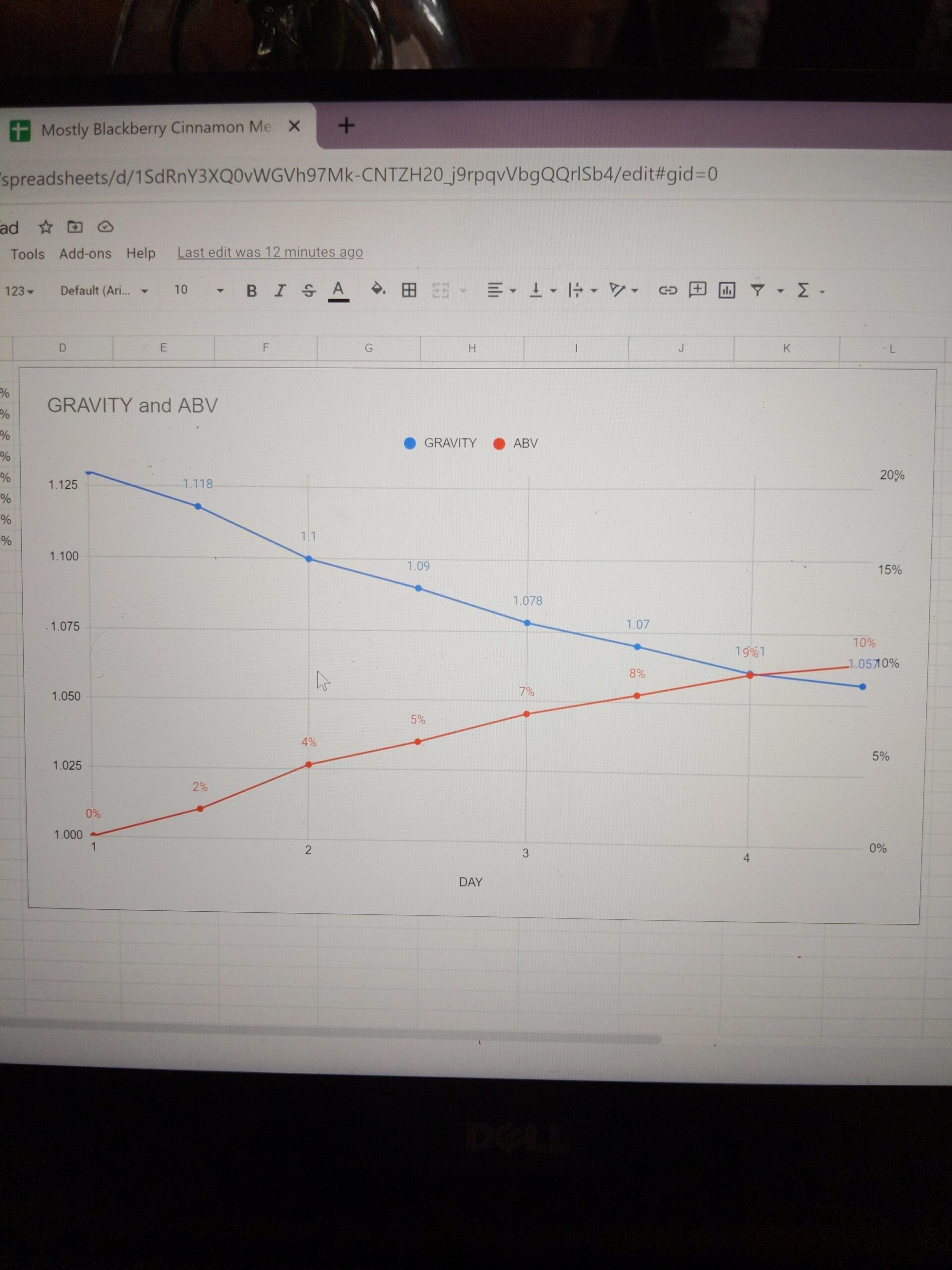The height and width of the screenshot is (1270, 952).
Task: Create a filter with the funnel icon
Action: tap(758, 291)
